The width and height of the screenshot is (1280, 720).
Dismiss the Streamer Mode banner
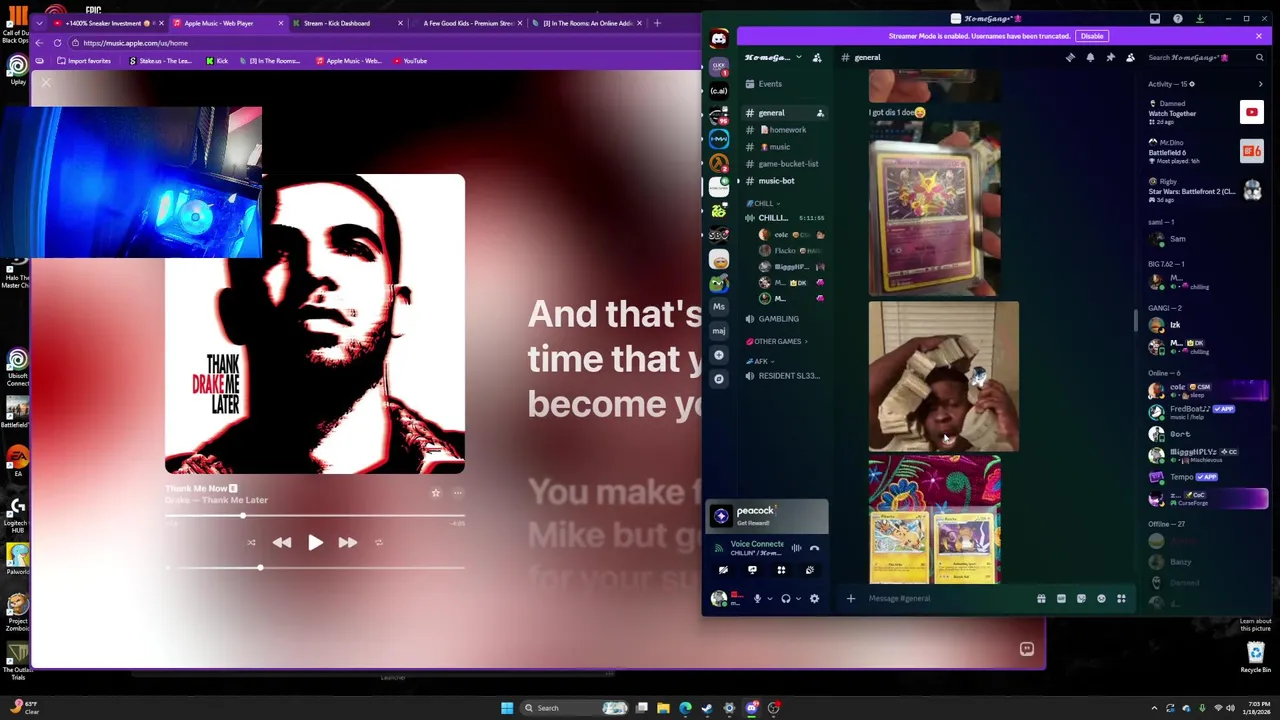(x=1258, y=36)
